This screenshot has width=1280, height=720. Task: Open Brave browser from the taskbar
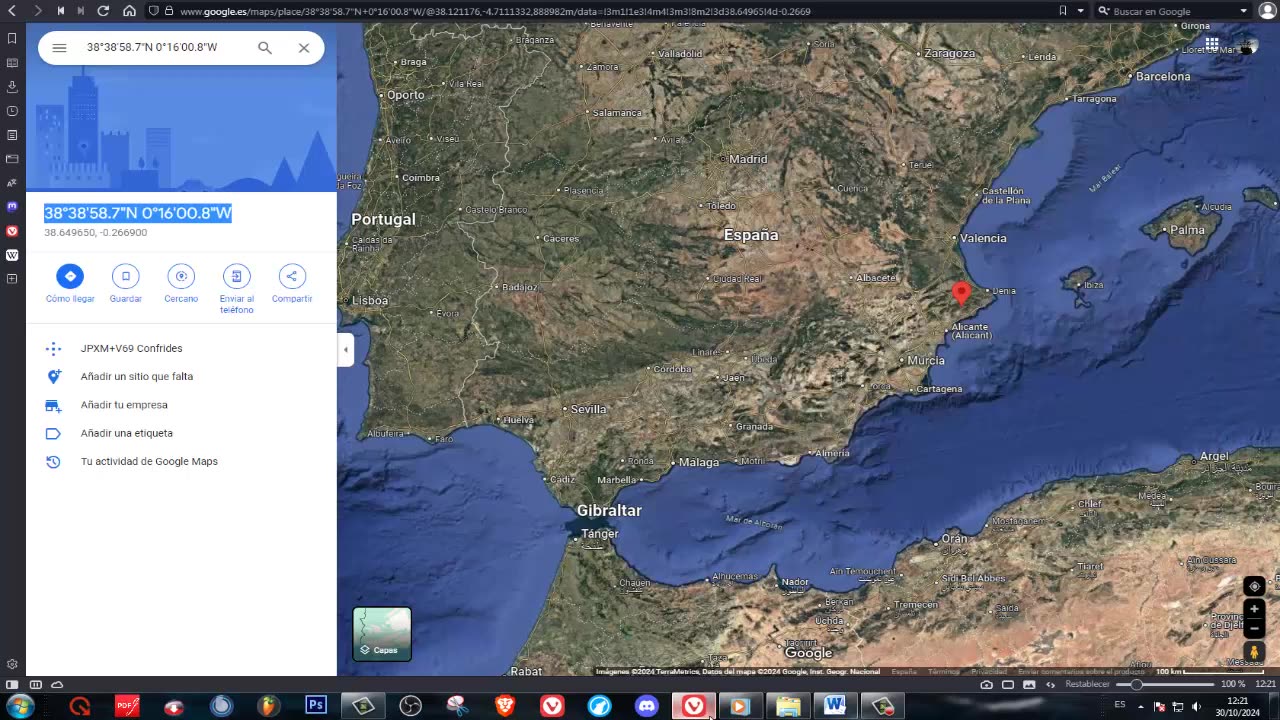(x=505, y=706)
